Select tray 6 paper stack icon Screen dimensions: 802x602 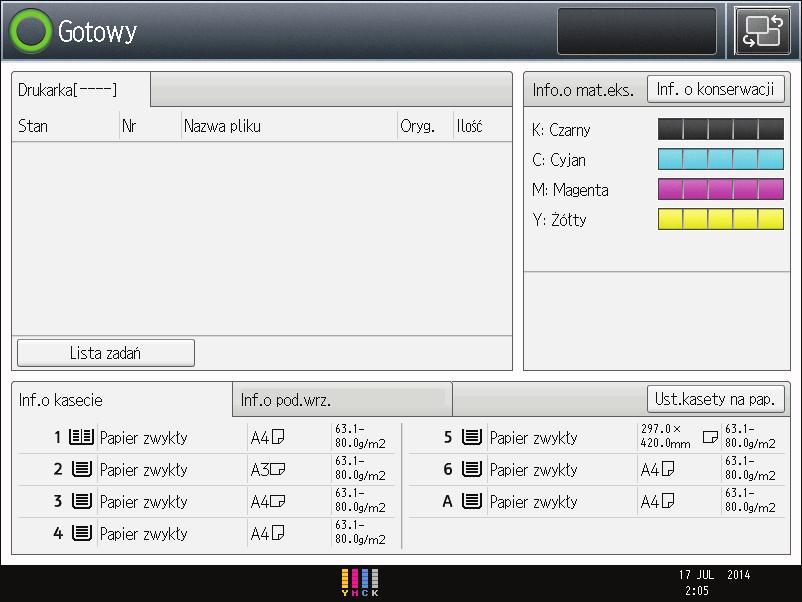coord(472,469)
